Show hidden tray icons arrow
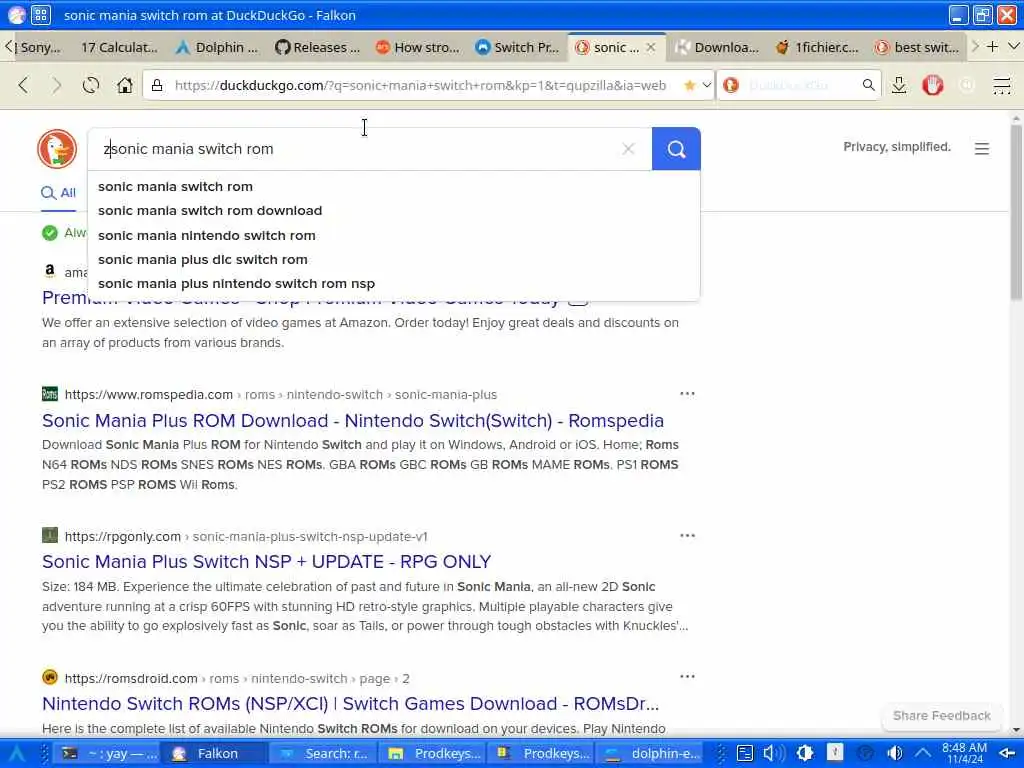Screen dimensions: 1024x768 pyautogui.click(x=922, y=753)
